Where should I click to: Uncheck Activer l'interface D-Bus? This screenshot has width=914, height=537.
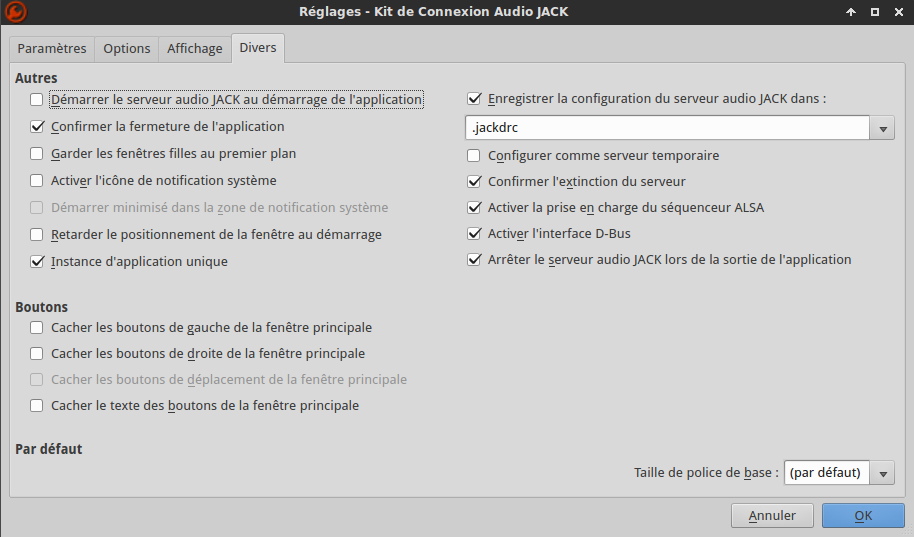pos(474,234)
